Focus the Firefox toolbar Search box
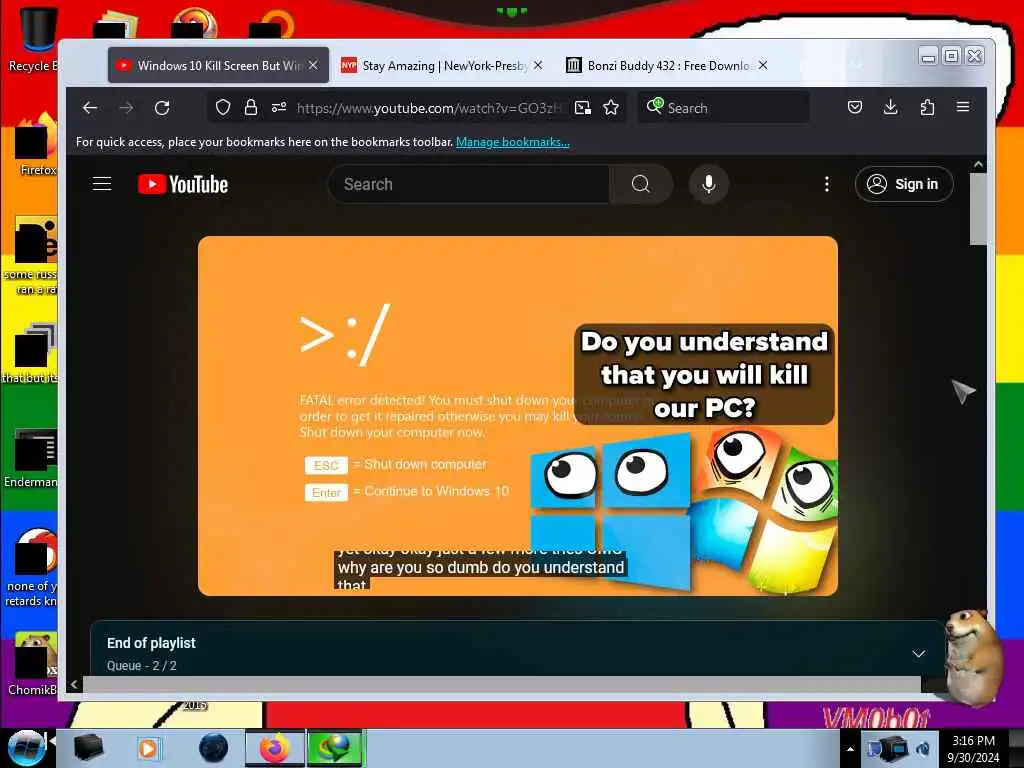1024x768 pixels. (723, 108)
